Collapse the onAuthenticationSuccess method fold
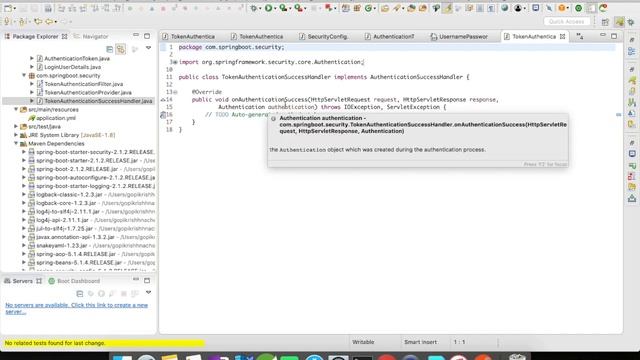Image resolution: width=640 pixels, height=360 pixels. pyautogui.click(x=175, y=92)
